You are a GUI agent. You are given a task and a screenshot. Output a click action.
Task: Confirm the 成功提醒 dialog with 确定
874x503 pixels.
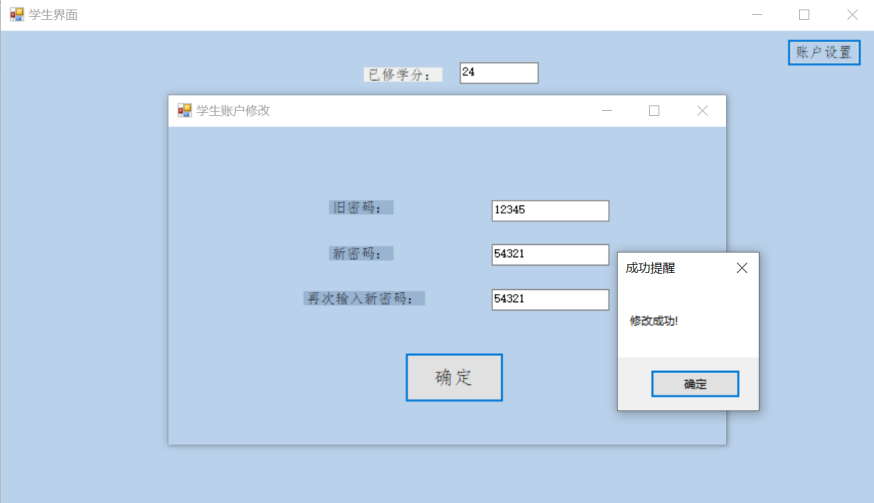(695, 384)
